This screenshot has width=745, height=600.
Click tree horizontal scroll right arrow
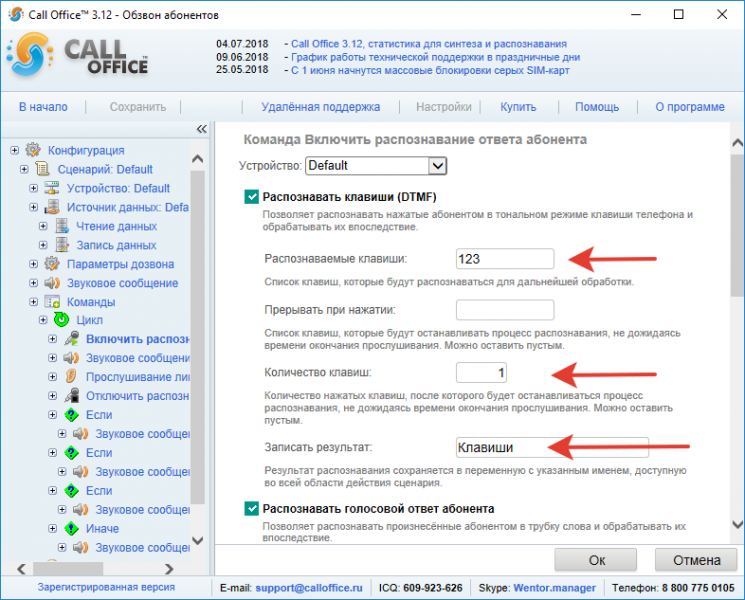click(x=169, y=569)
